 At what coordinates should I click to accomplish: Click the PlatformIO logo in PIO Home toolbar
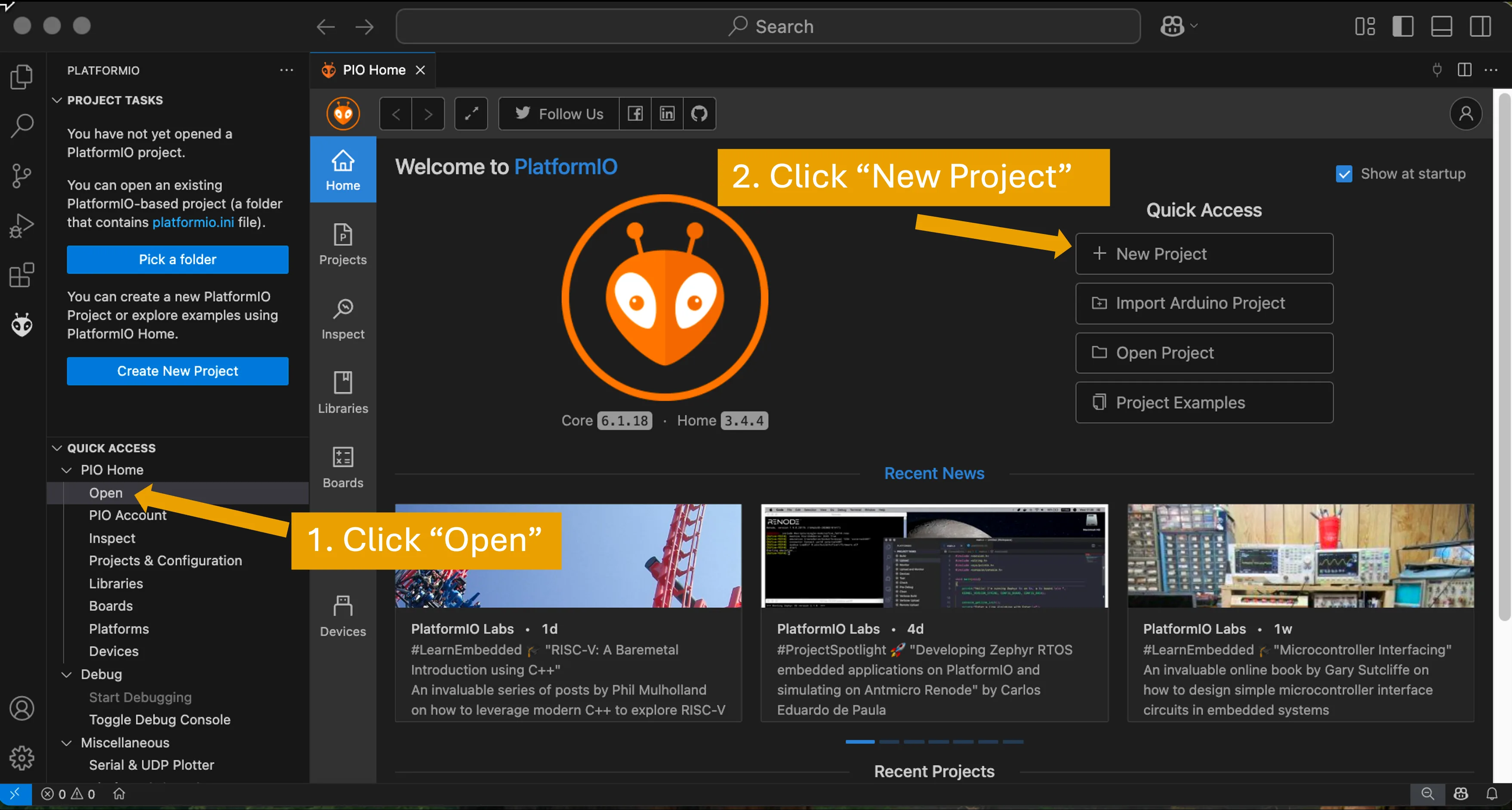343,113
